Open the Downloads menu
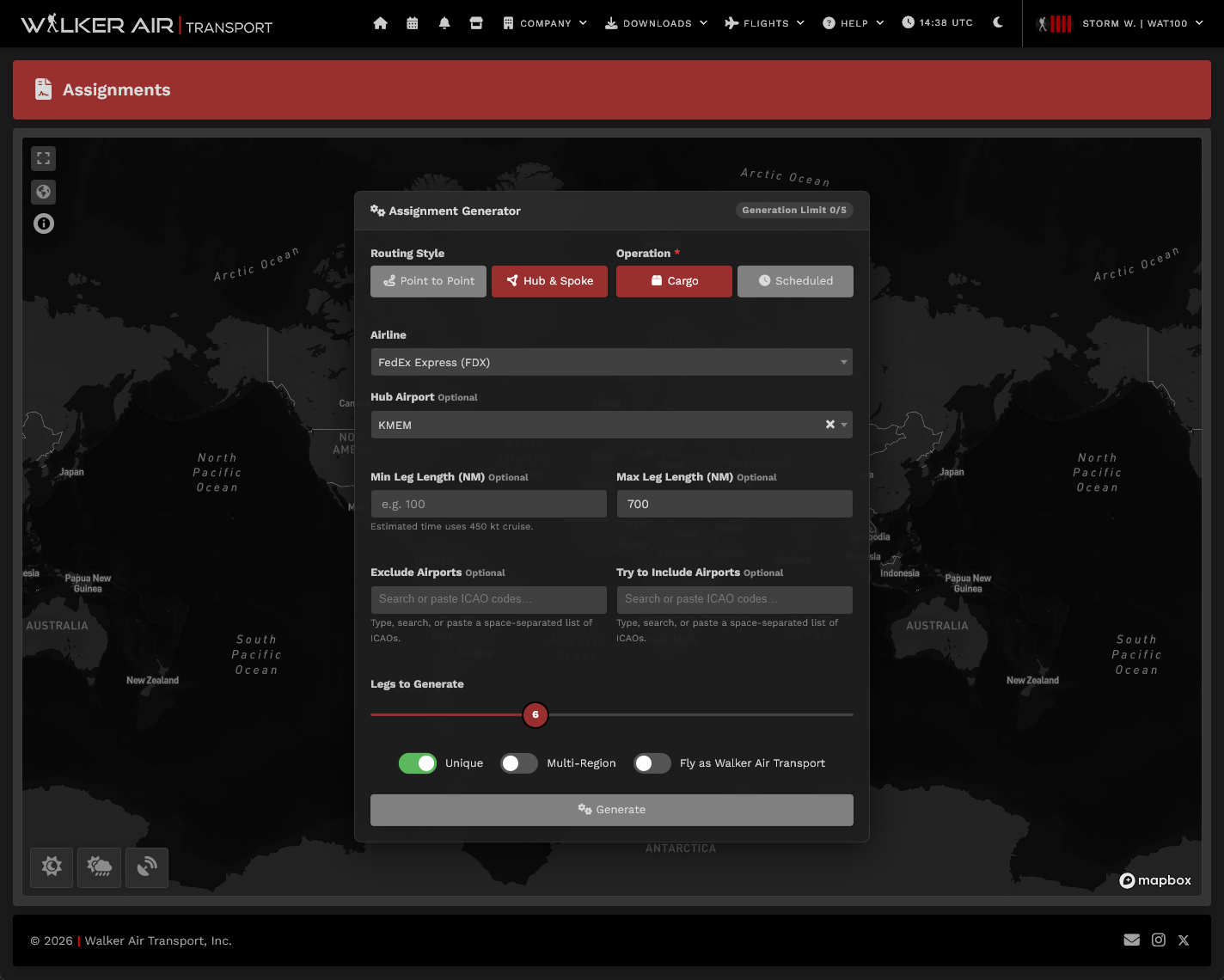1224x980 pixels. pos(657,23)
